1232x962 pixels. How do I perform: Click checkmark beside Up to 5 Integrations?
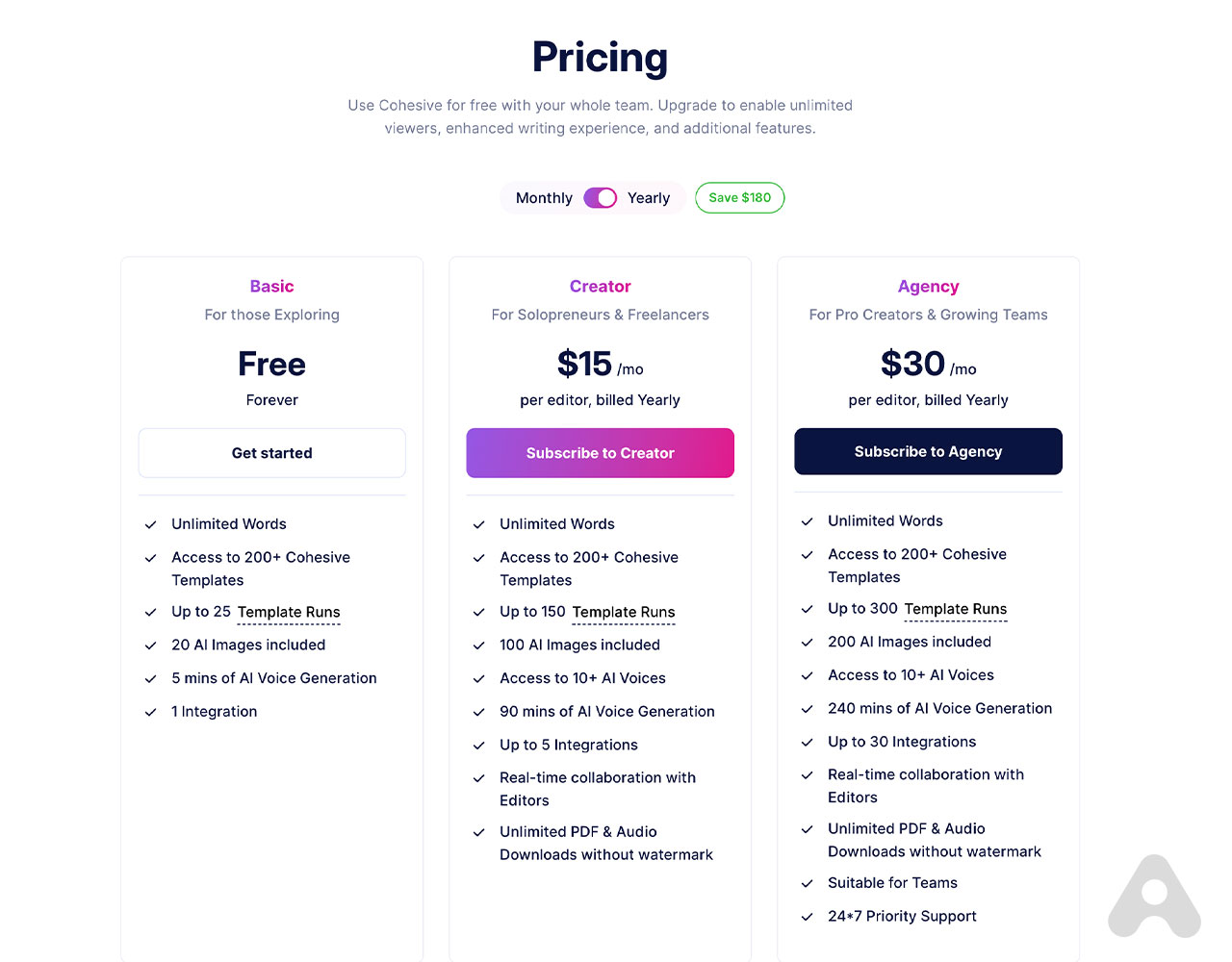click(x=479, y=746)
